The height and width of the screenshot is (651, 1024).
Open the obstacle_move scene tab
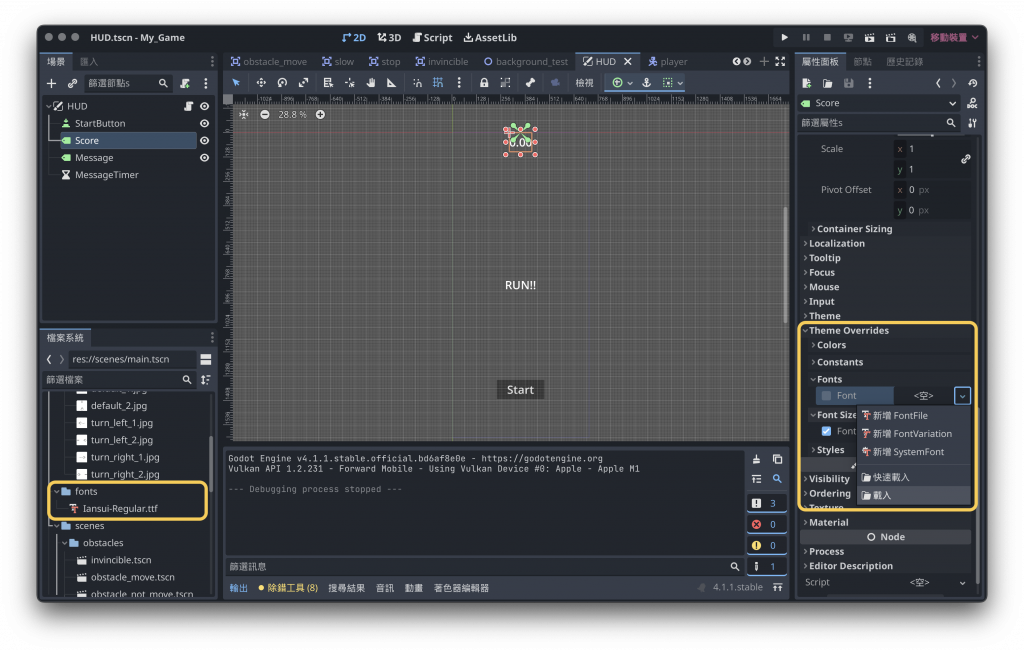pyautogui.click(x=268, y=61)
